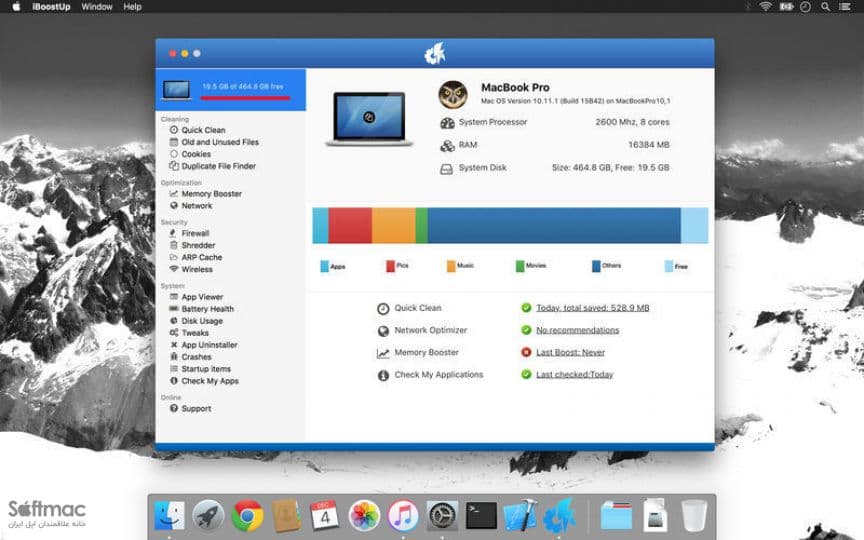
Task: Select Check My Apps in sidebar
Action: pyautogui.click(x=210, y=381)
